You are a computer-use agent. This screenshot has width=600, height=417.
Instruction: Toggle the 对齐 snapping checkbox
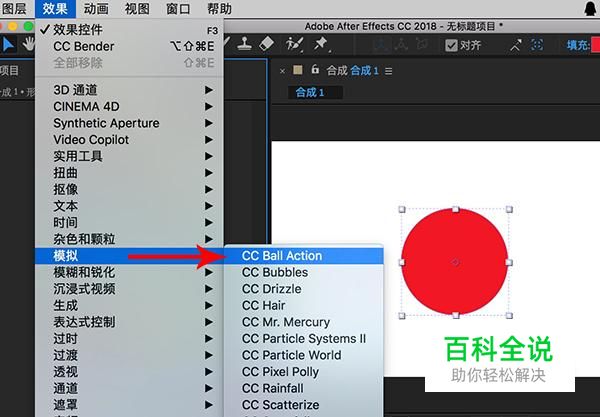tap(451, 46)
